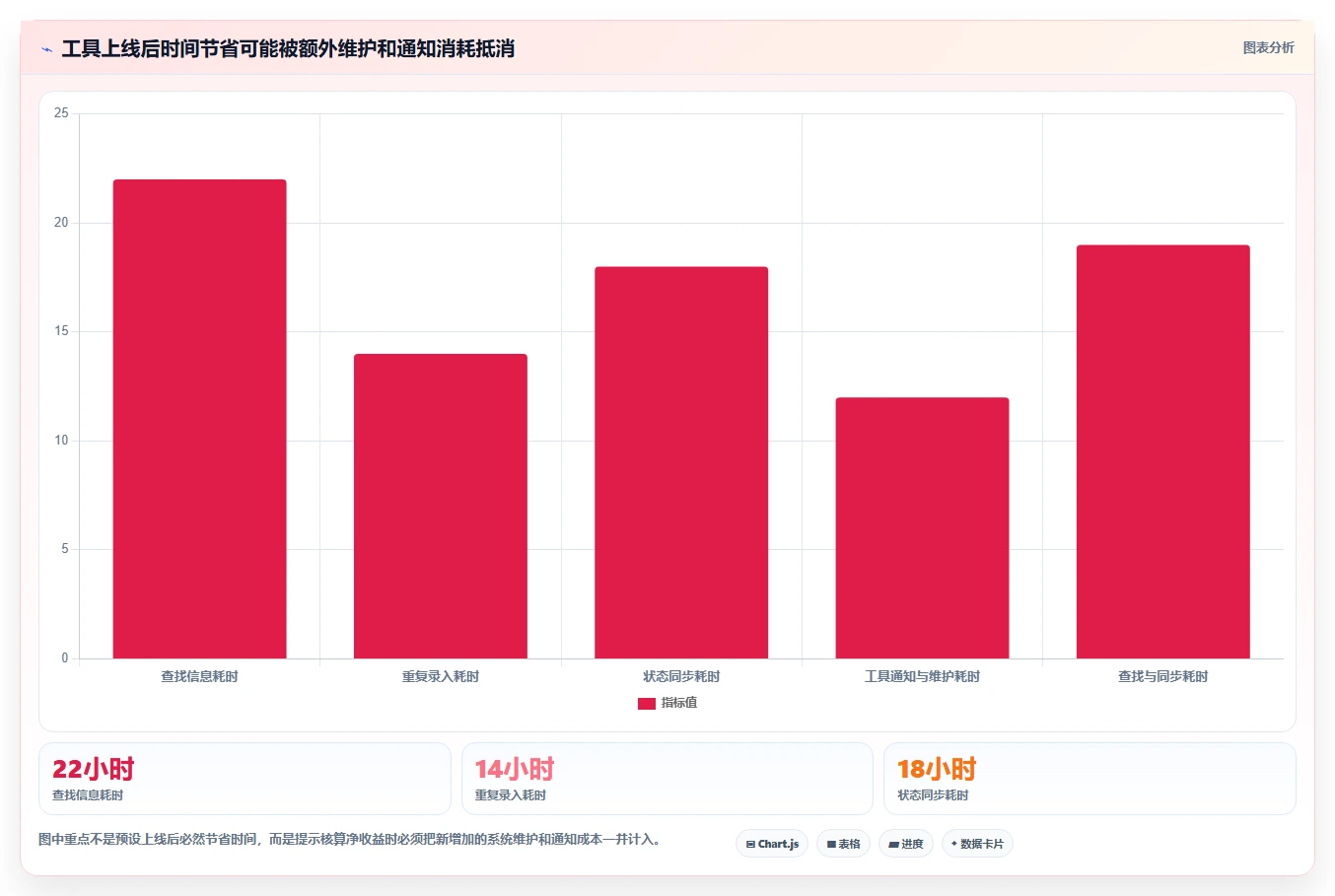This screenshot has height=896, width=1335.
Task: Click the 图表分析 label at top right
Action: point(1268,47)
